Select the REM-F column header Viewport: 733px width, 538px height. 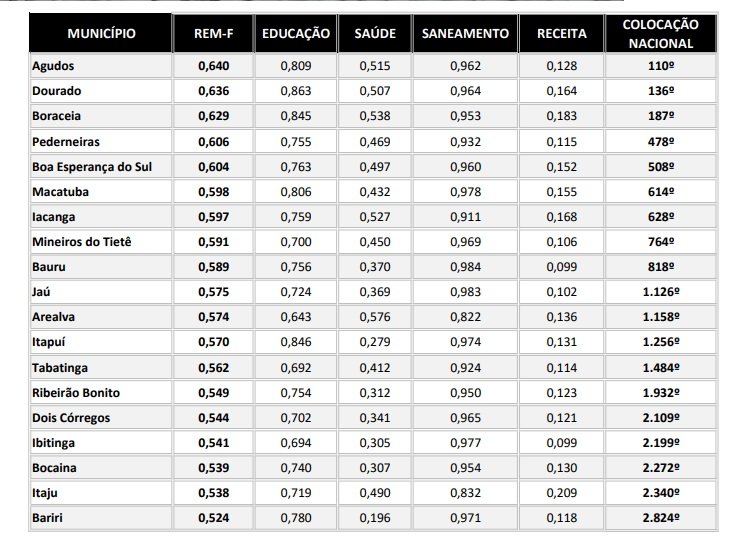(214, 34)
